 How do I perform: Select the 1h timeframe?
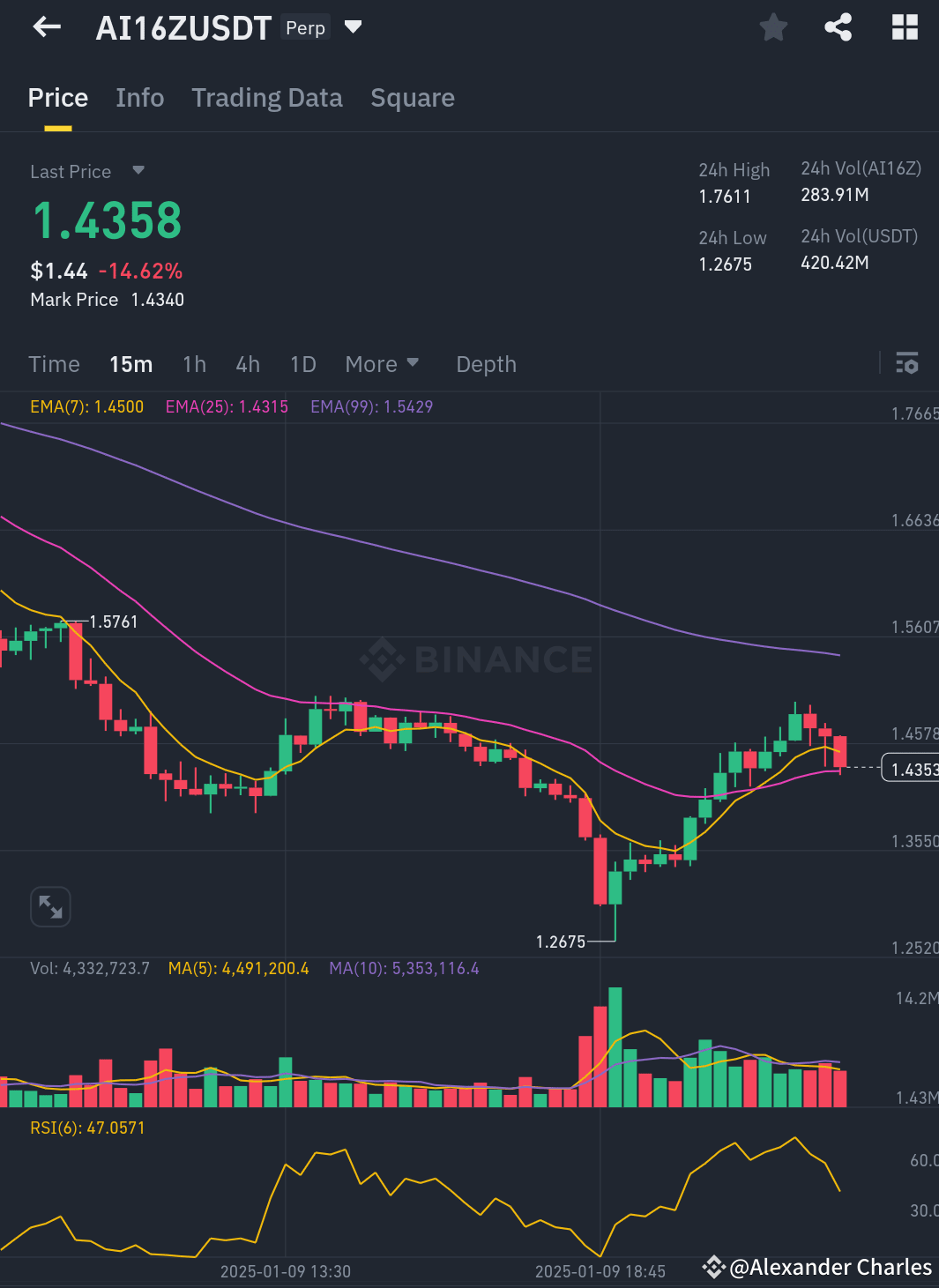point(194,363)
